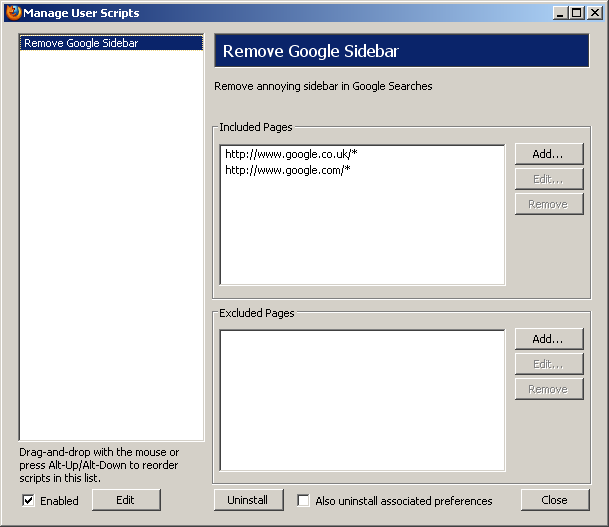The height and width of the screenshot is (527, 609).
Task: Click Remove beside Included Pages
Action: (548, 204)
